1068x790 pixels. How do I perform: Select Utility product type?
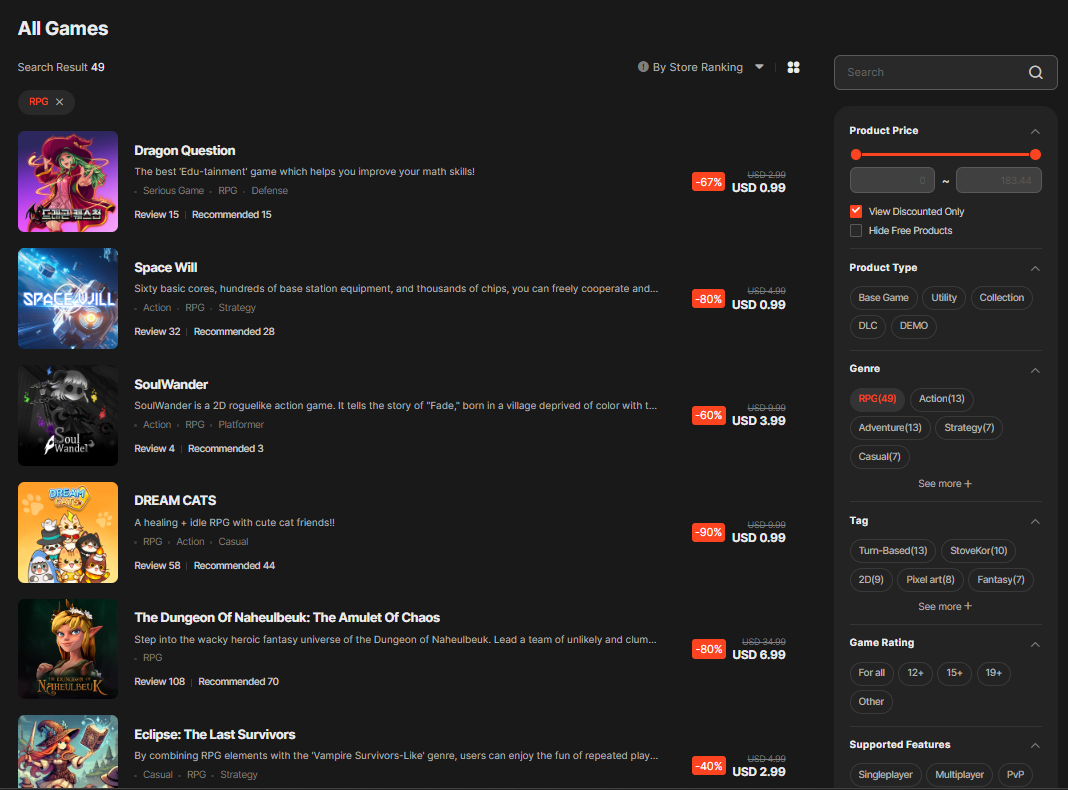pyautogui.click(x=944, y=298)
